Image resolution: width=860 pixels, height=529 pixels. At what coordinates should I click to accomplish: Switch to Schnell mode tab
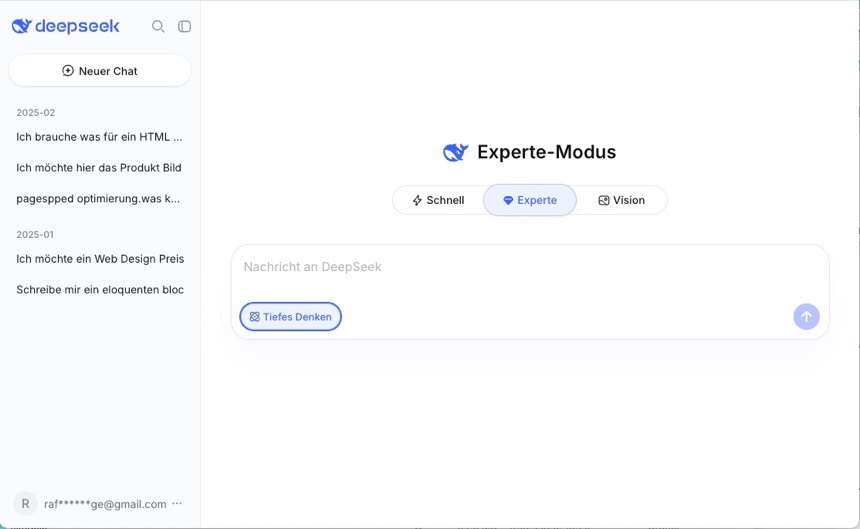(438, 200)
